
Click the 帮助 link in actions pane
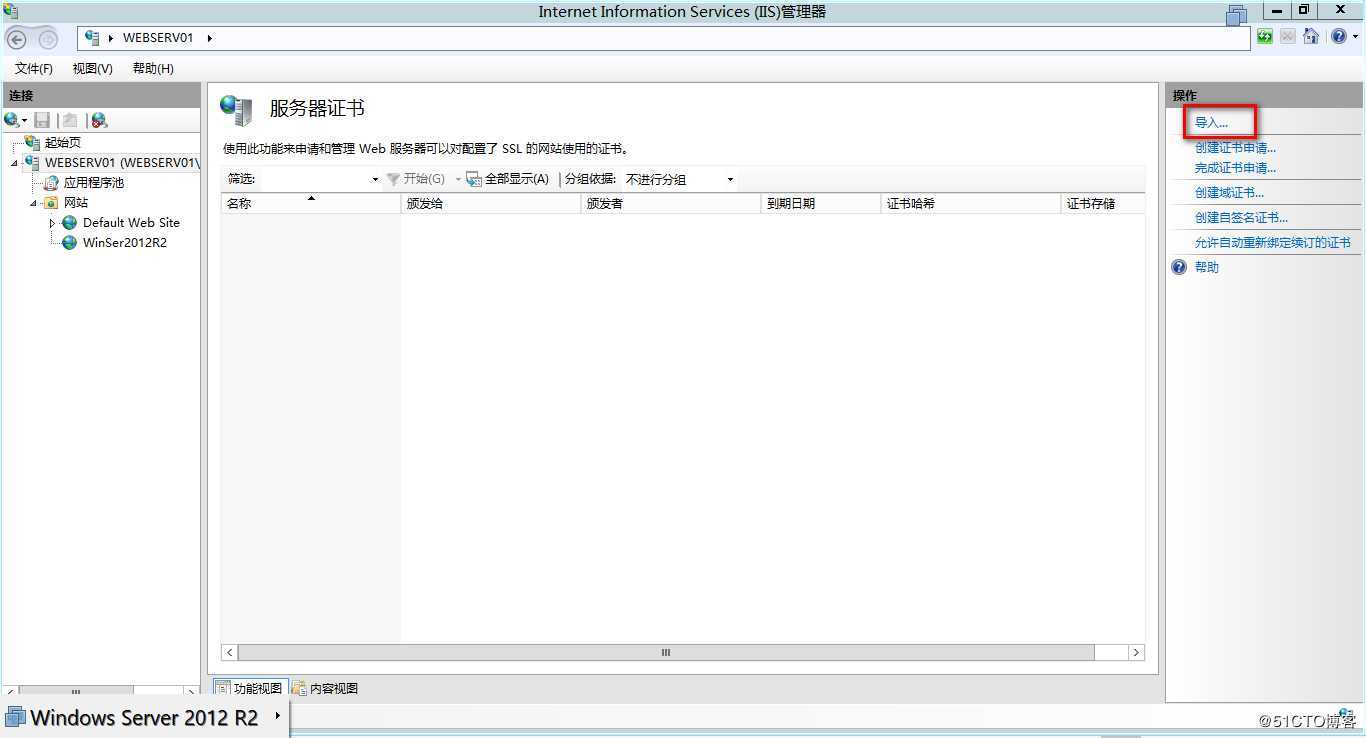[x=1207, y=267]
